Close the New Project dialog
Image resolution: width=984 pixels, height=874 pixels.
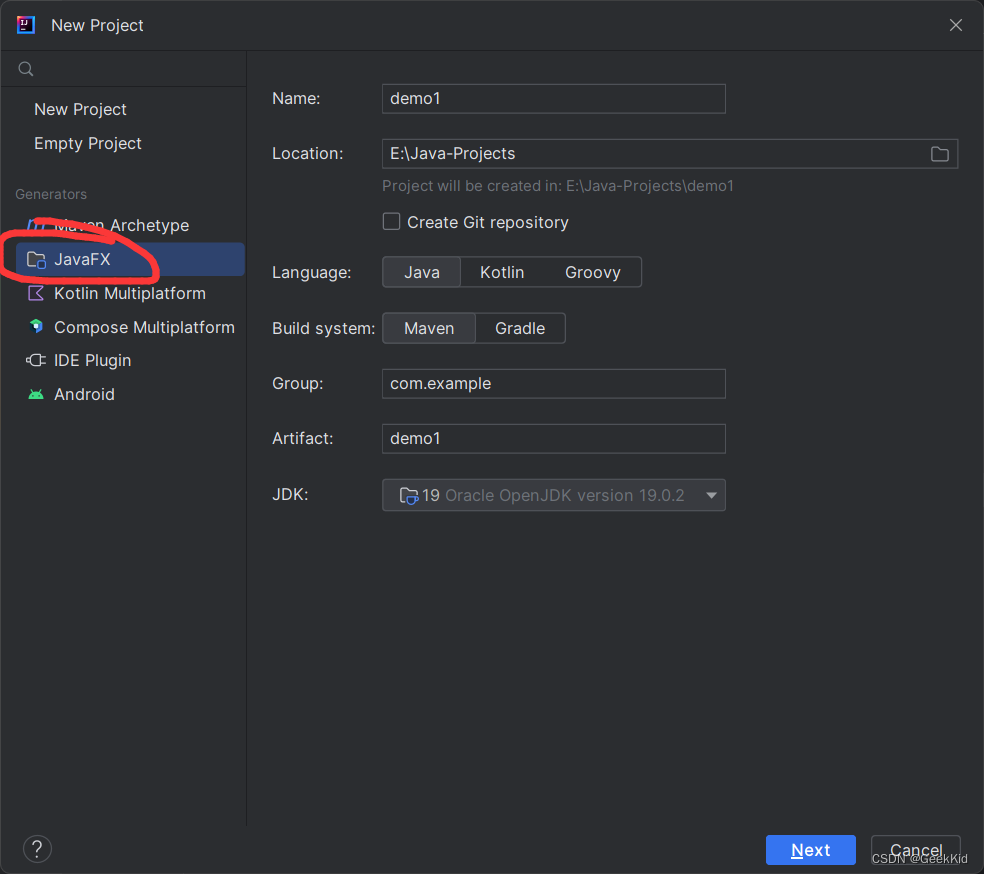click(956, 25)
